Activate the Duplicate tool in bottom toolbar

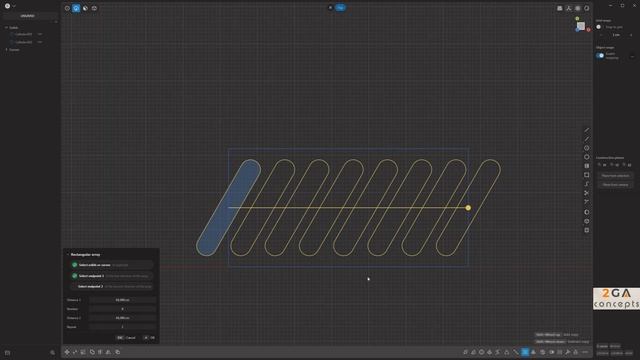118,352
